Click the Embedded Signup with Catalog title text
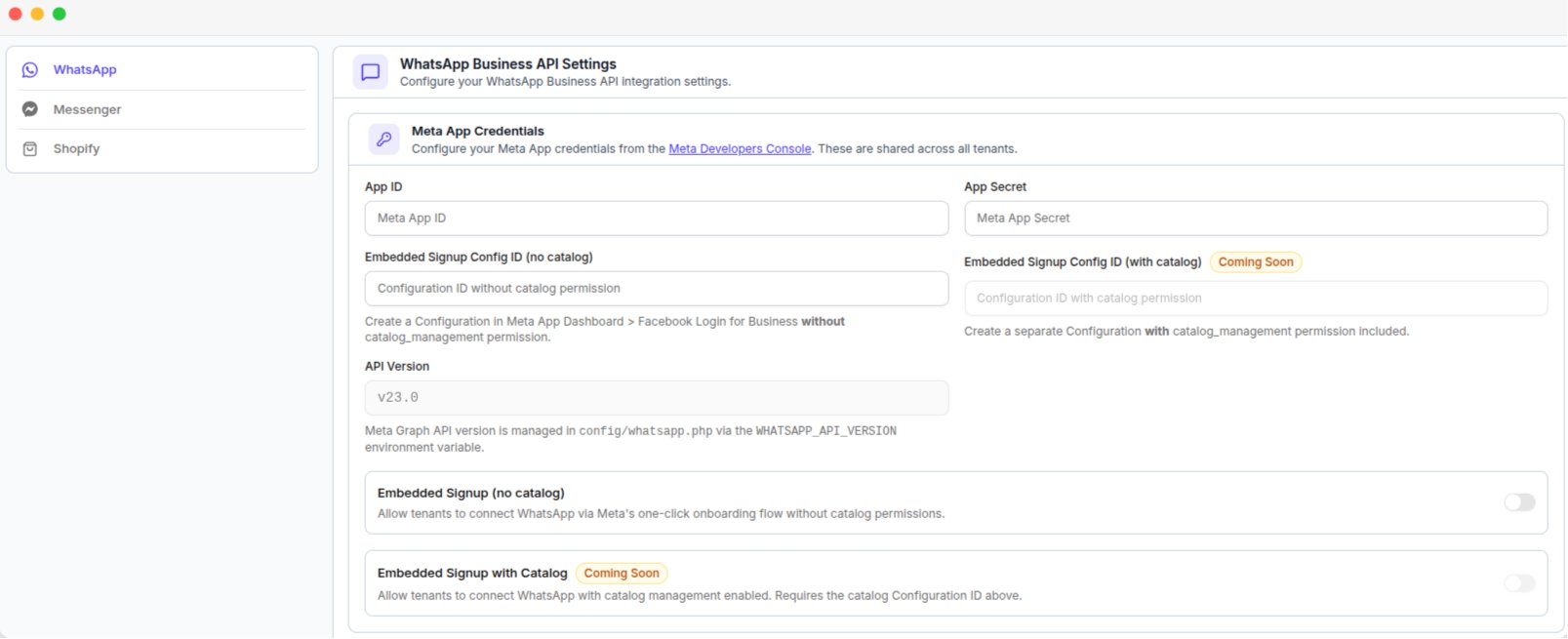 (472, 574)
